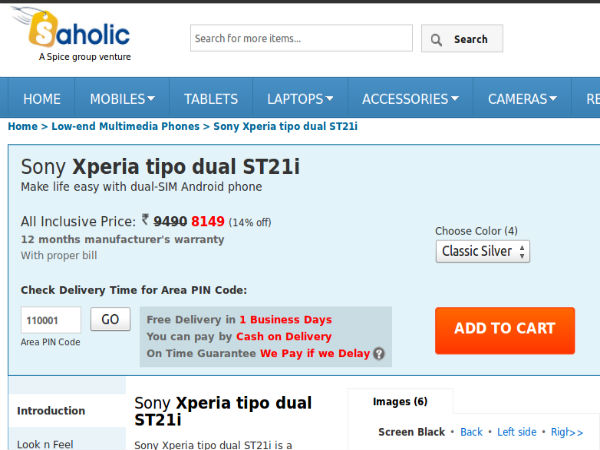View the Back image link

(471, 432)
